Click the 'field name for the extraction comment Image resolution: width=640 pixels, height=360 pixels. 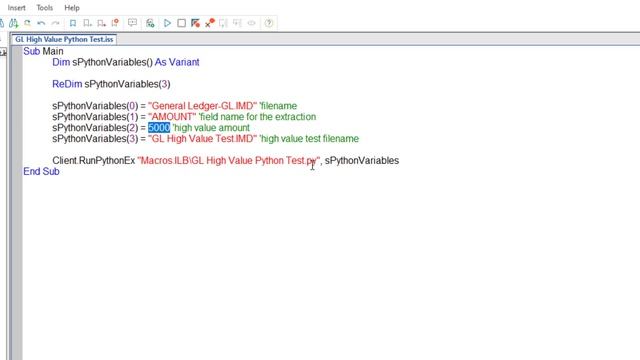tap(257, 117)
